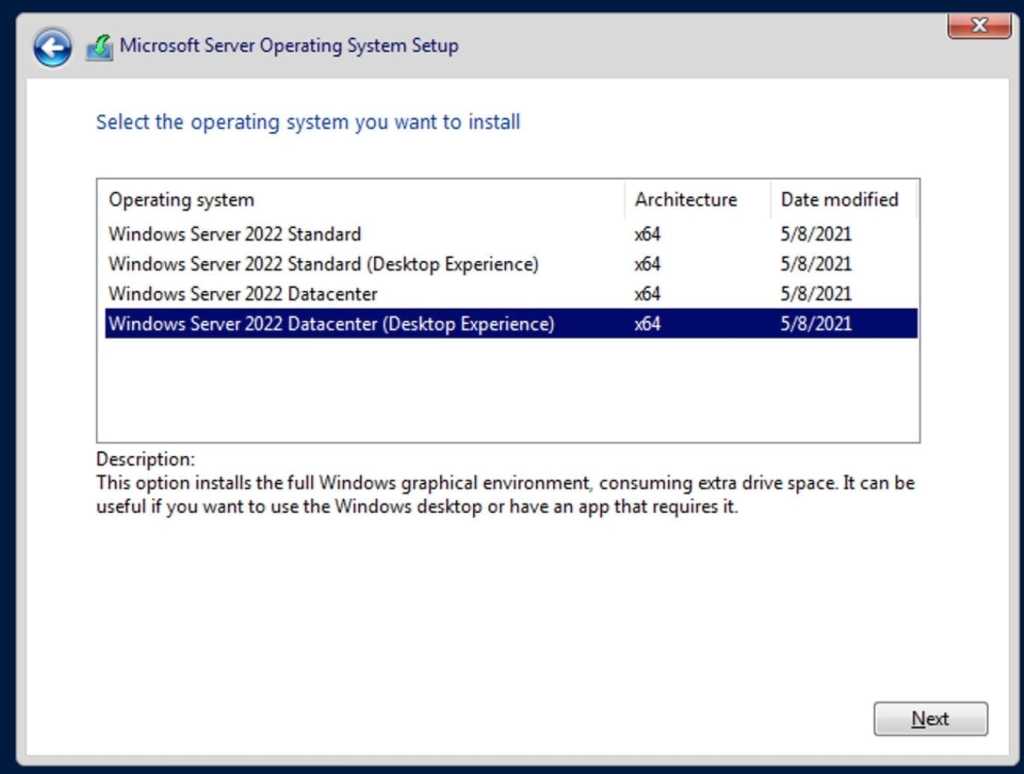The width and height of the screenshot is (1024, 774).
Task: Click the Next button
Action: point(930,718)
